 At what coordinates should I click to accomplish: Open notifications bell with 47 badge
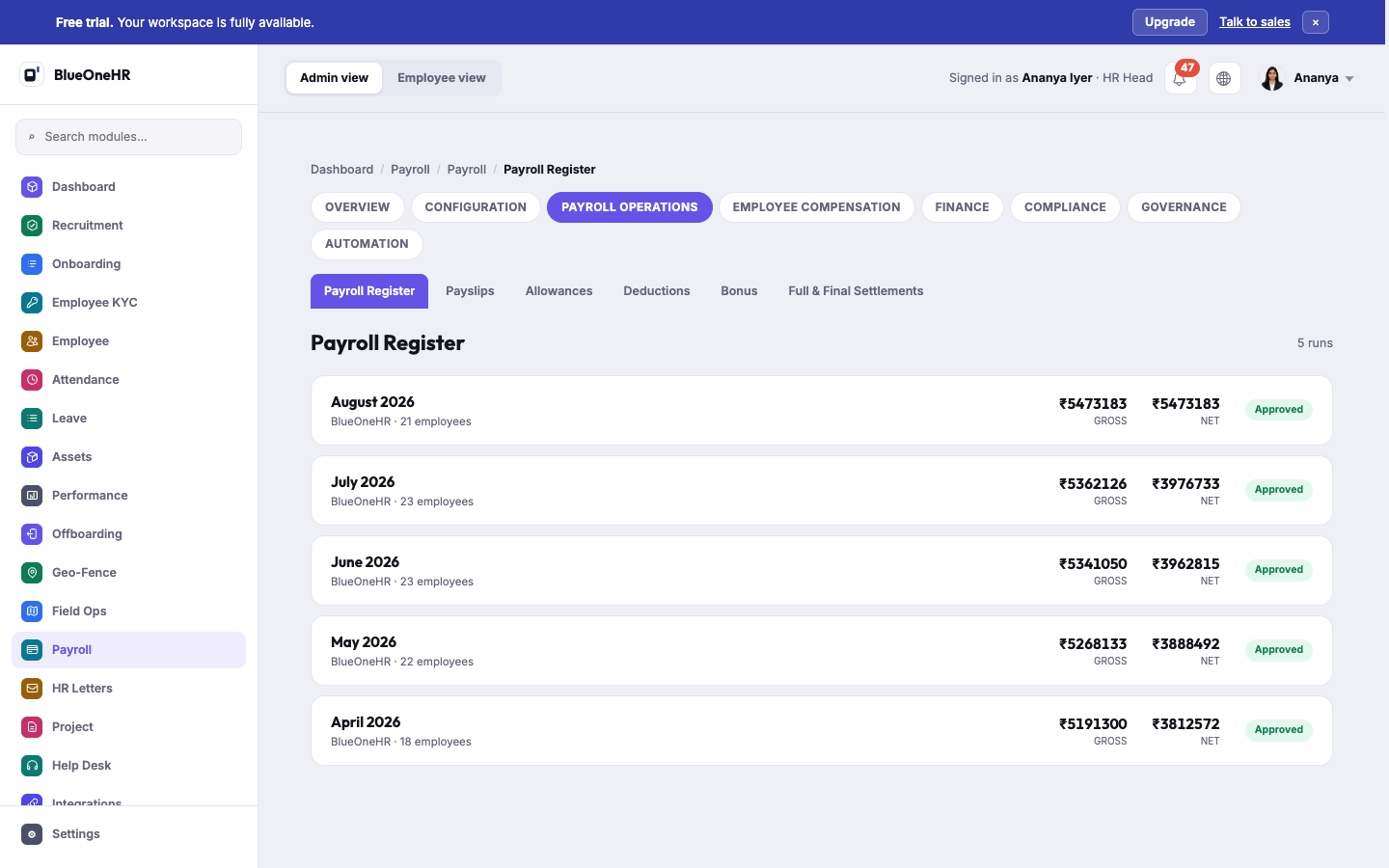[x=1181, y=78]
